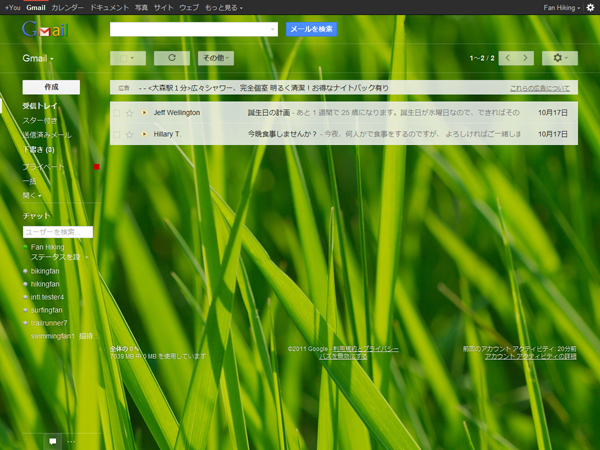600x450 pixels.
Task: Check the Hillary T. email checkbox
Action: tap(117, 134)
